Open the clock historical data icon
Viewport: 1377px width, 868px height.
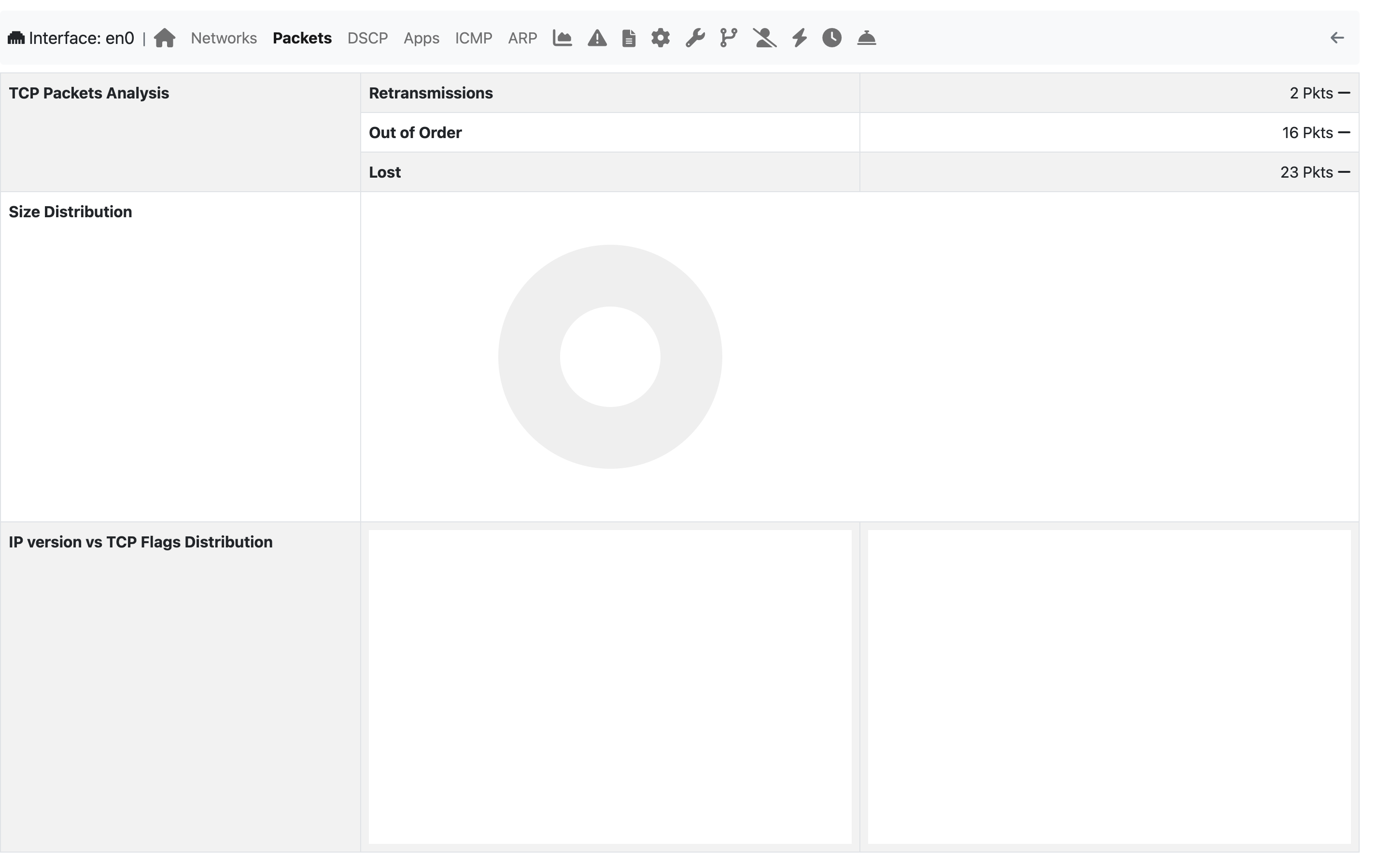831,38
